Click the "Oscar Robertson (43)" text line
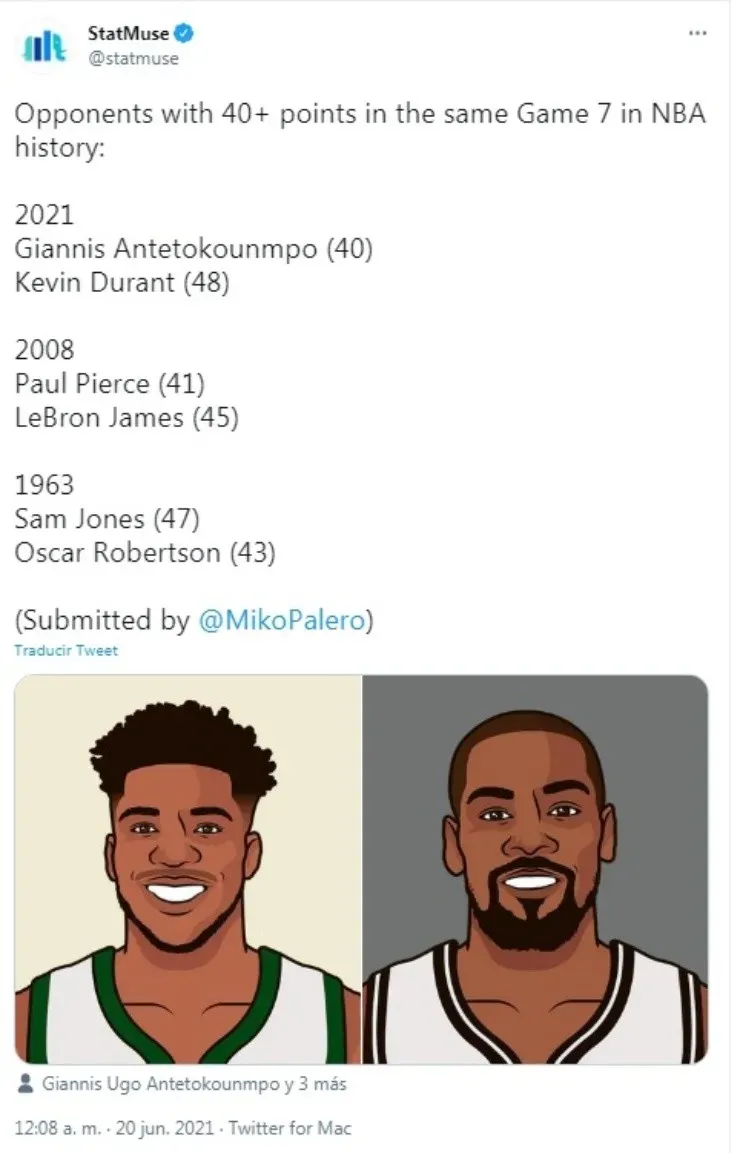The height and width of the screenshot is (1153, 740). (144, 551)
